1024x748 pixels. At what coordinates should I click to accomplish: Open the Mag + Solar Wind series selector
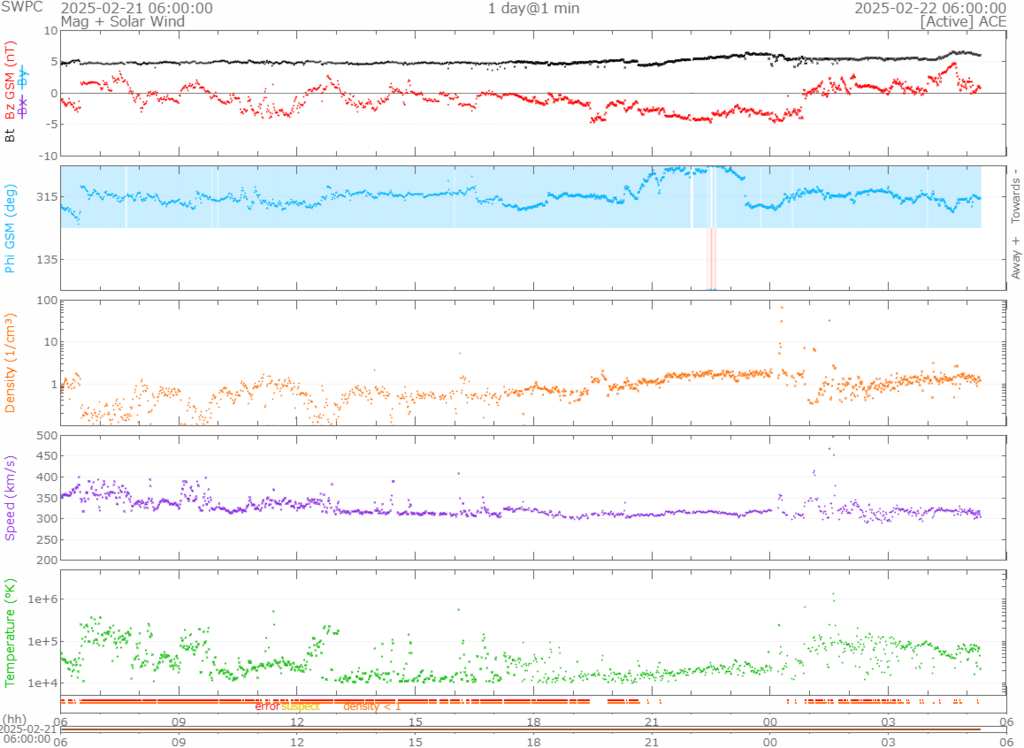pyautogui.click(x=123, y=22)
